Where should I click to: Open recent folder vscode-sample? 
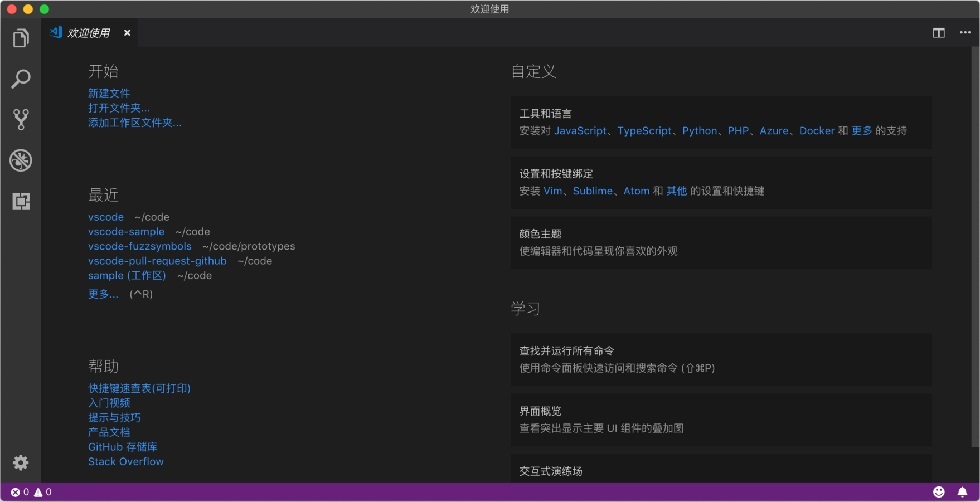[126, 232]
